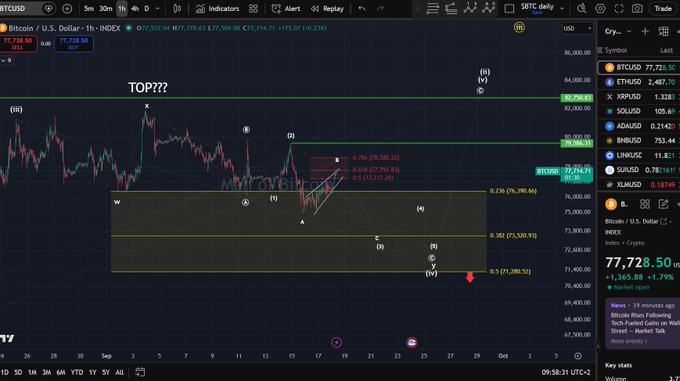Image resolution: width=680 pixels, height=381 pixels.
Task: Select XLMUSD row in watchlist
Action: [639, 185]
